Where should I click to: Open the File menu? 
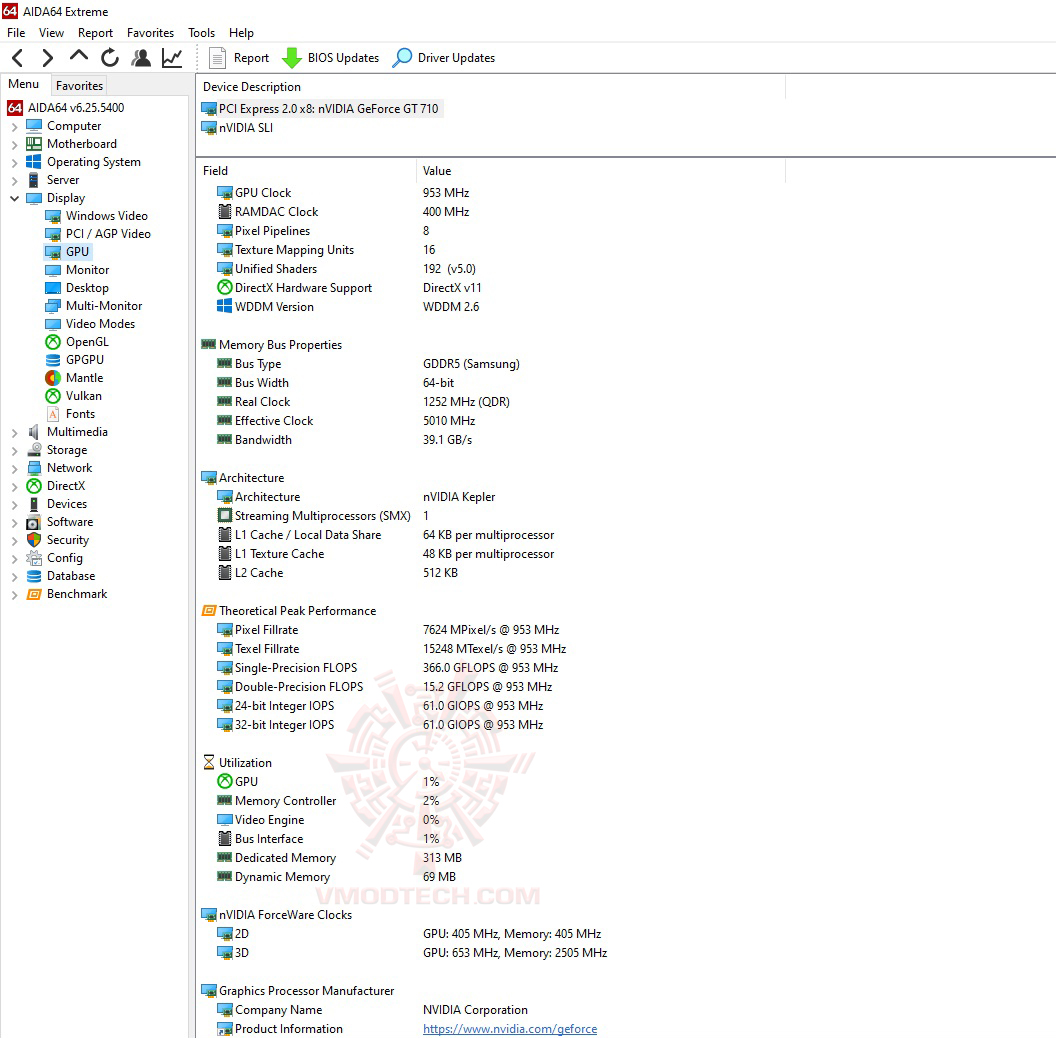click(16, 32)
